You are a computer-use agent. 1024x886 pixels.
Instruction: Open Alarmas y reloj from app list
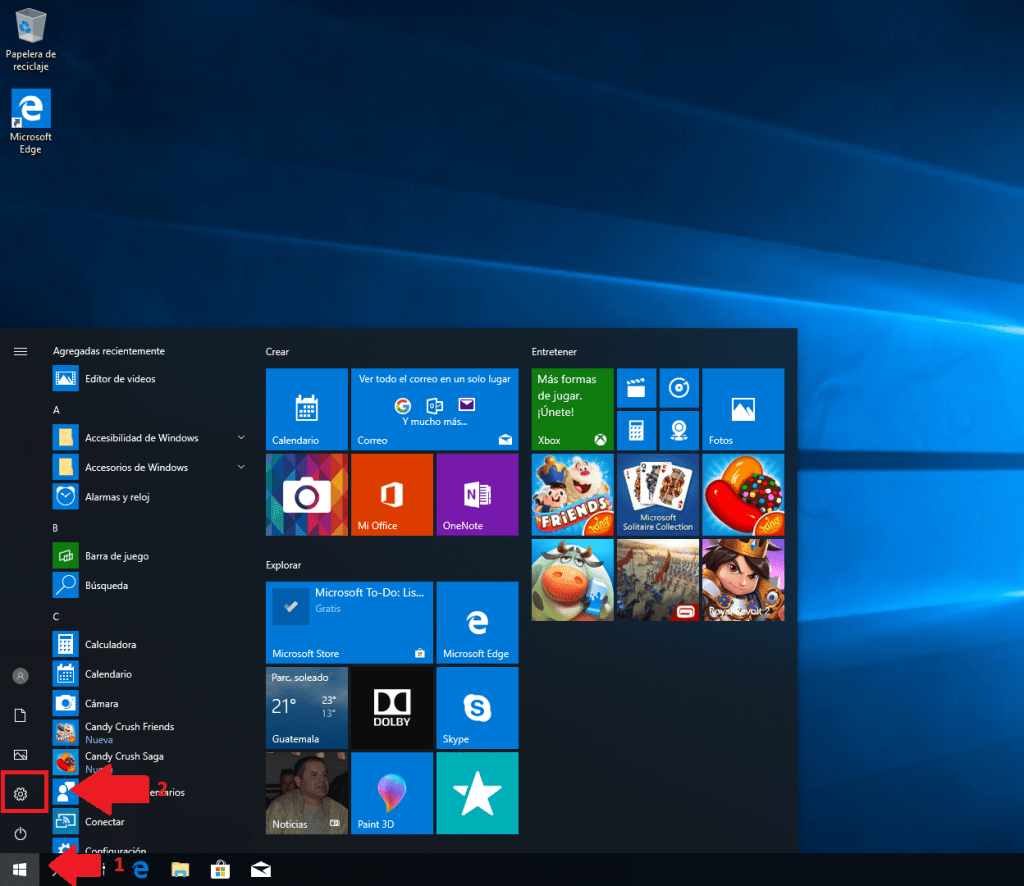point(116,497)
